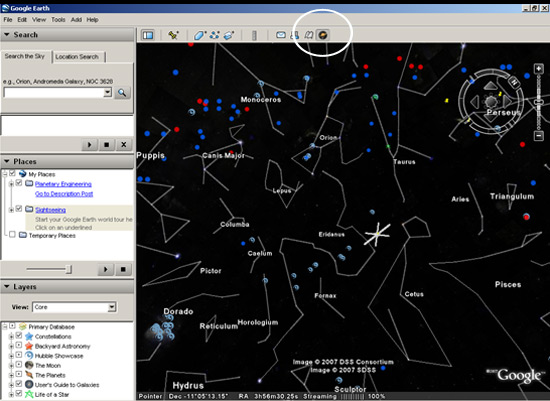Screen dimensions: 550x401
Task: Add a path from the toolbar
Action: pos(214,35)
